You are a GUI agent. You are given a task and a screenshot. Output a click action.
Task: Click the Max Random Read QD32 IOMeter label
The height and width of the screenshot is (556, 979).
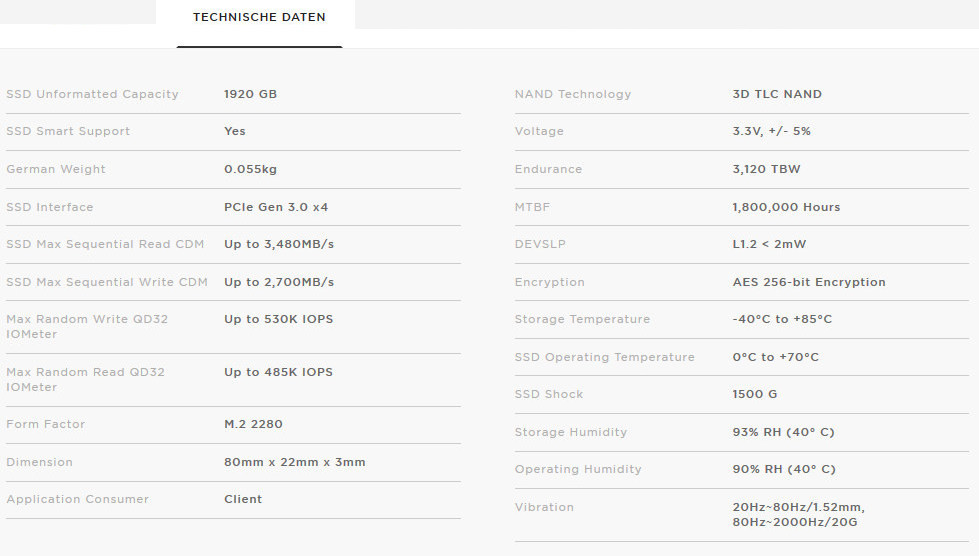point(85,379)
